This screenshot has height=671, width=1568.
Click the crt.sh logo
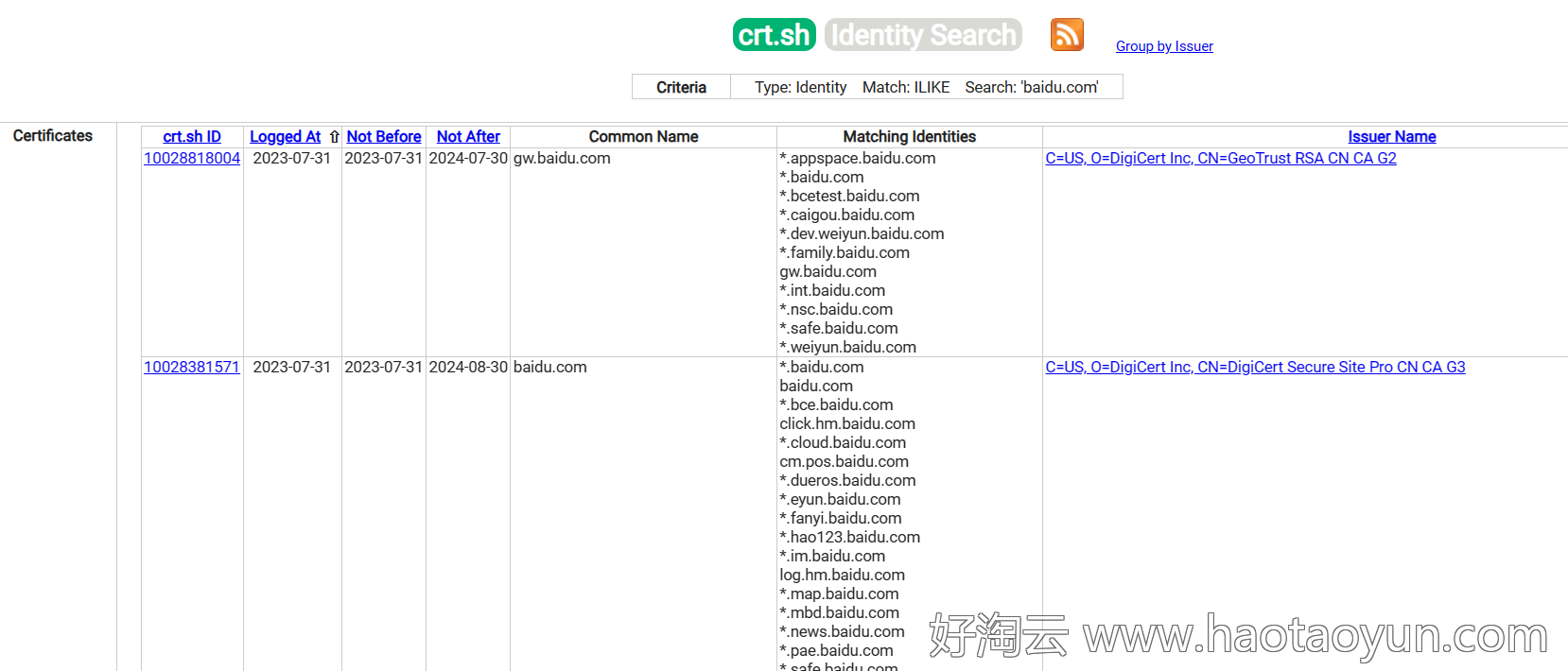pos(774,35)
